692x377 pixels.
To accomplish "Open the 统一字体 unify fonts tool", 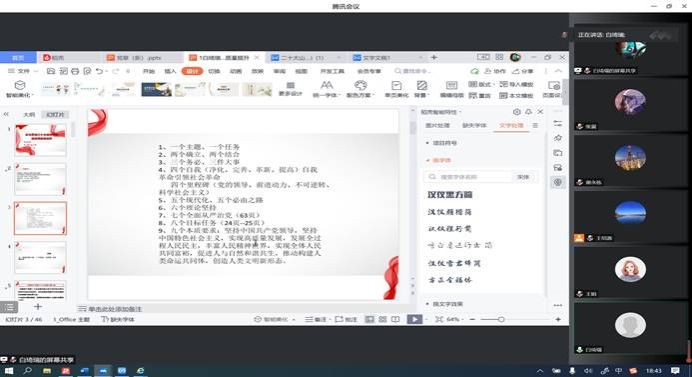I will pyautogui.click(x=326, y=89).
